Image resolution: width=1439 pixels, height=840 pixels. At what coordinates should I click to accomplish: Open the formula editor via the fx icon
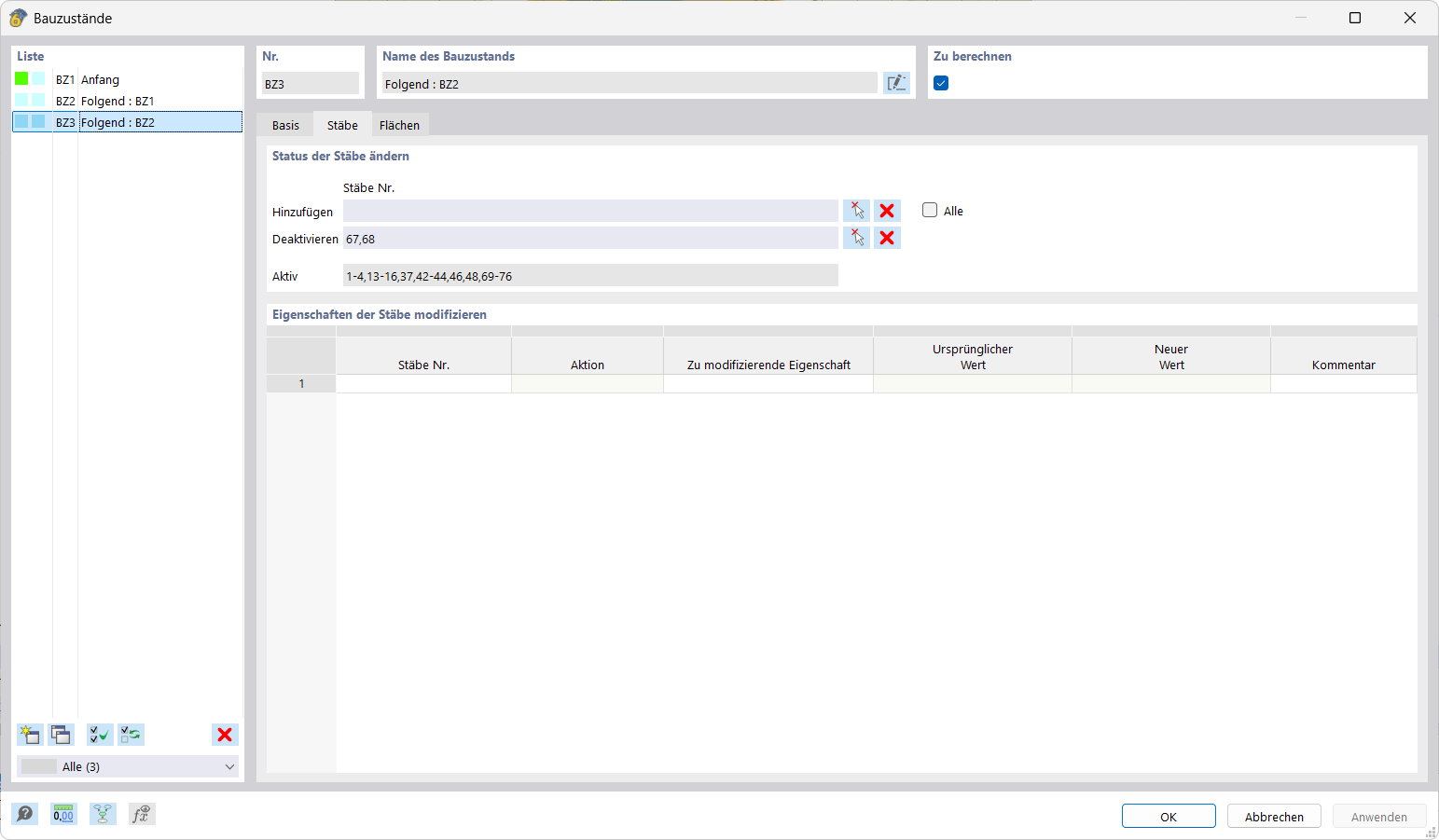(x=142, y=814)
